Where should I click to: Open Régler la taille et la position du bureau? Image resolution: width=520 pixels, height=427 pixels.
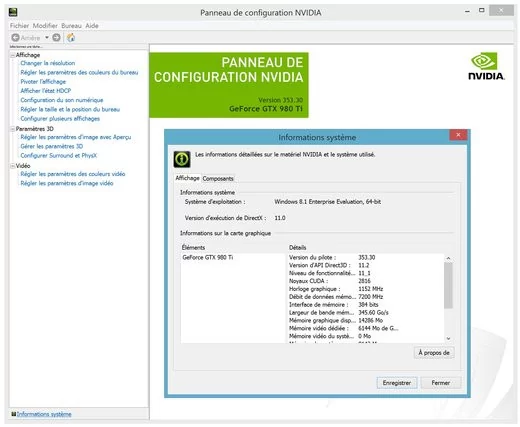(70, 109)
